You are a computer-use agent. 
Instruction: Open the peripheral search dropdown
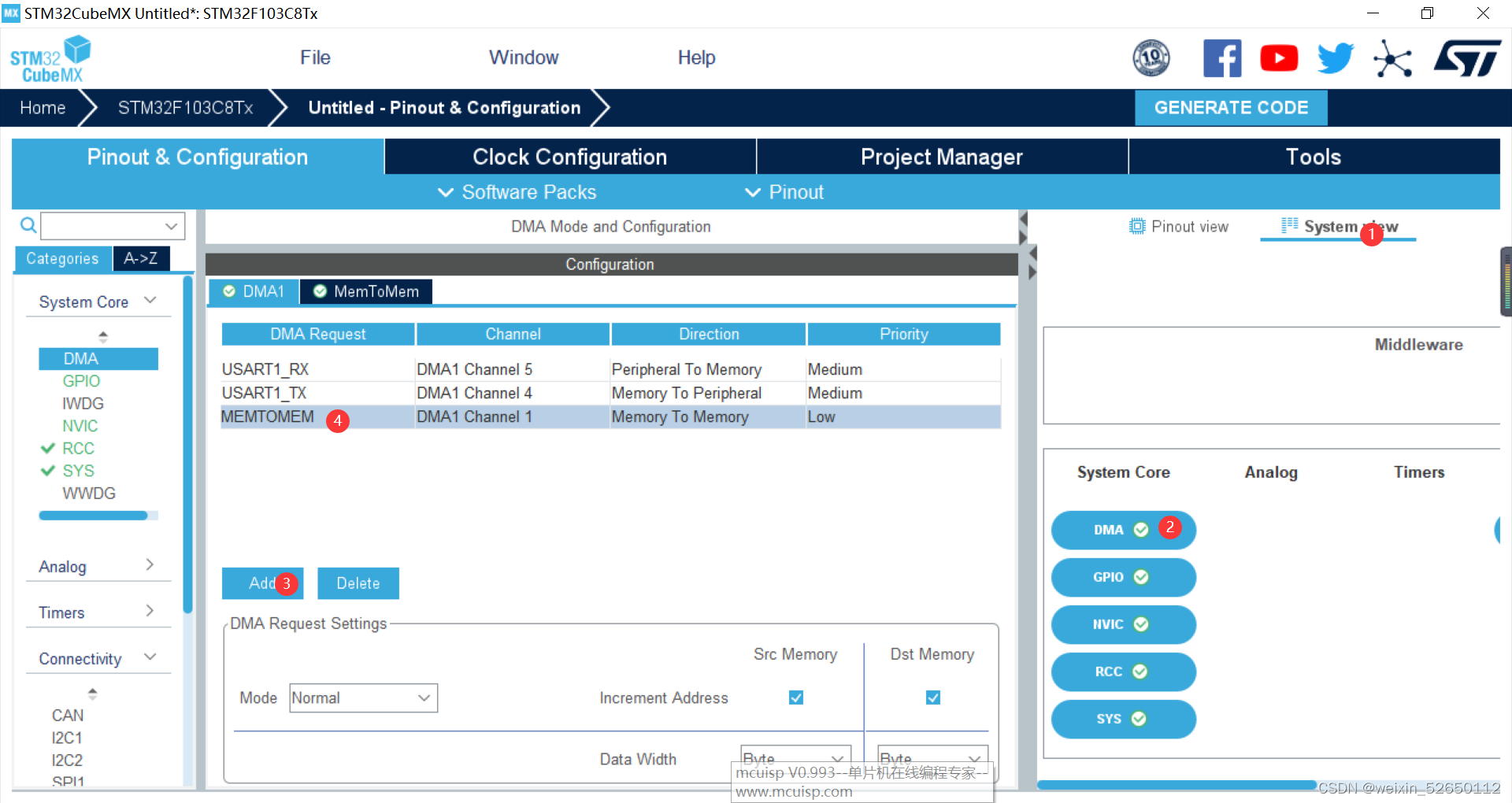(171, 226)
